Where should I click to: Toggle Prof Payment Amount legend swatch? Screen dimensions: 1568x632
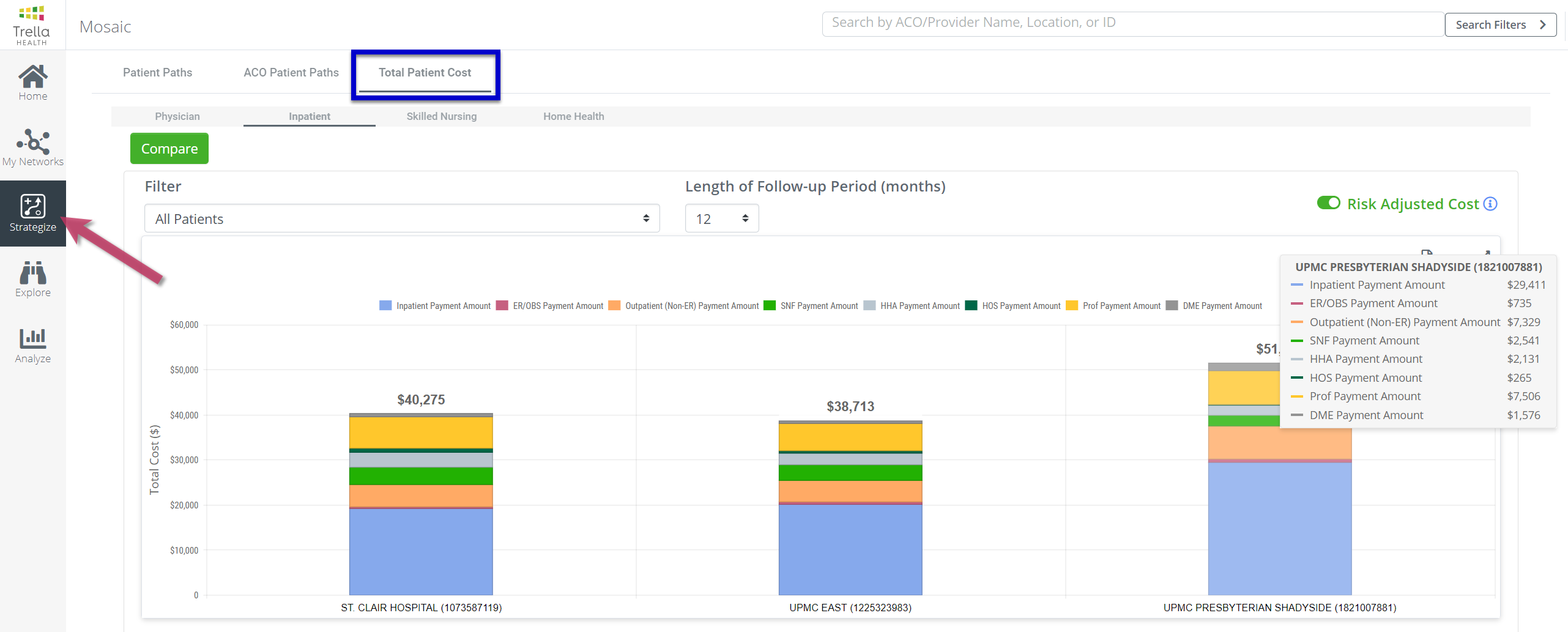tap(1072, 305)
